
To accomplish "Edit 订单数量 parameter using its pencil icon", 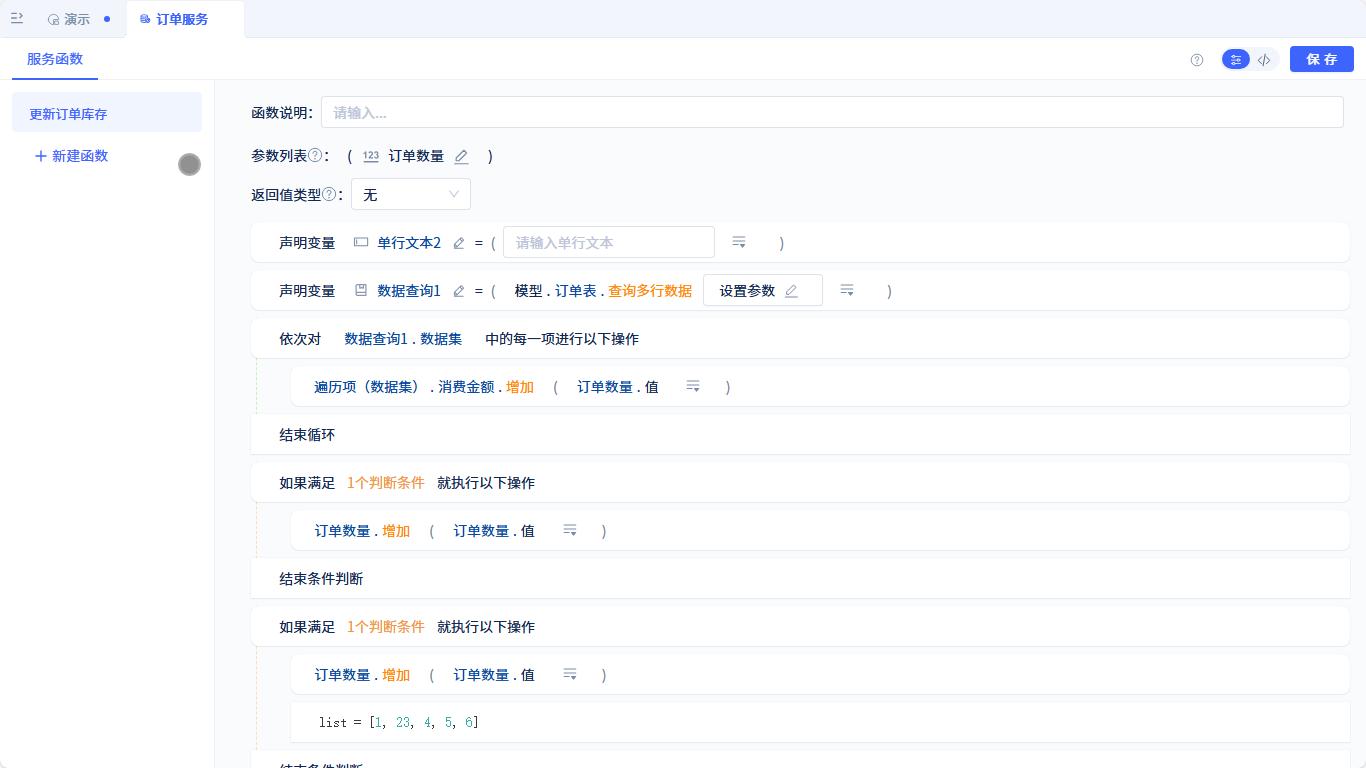I will click(x=461, y=156).
